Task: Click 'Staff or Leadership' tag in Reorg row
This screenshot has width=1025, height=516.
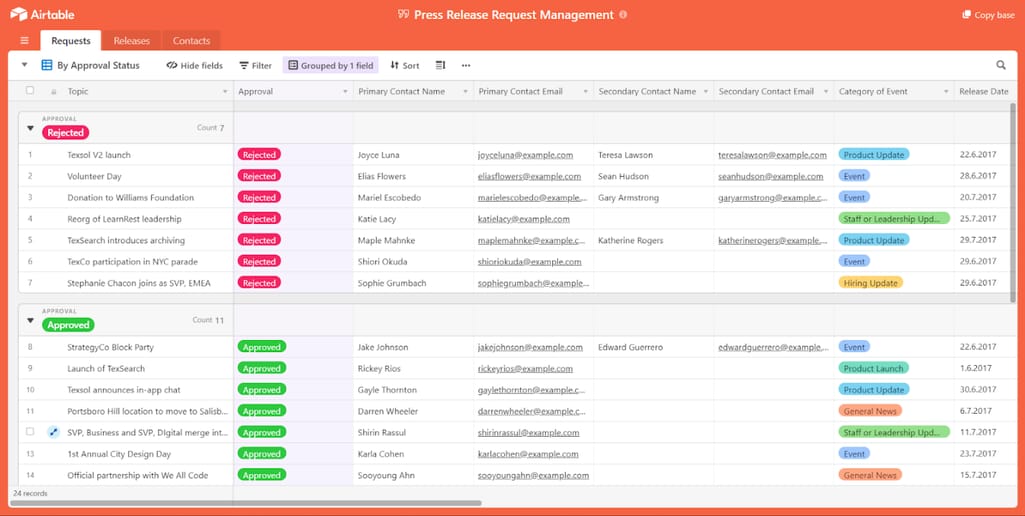Action: point(894,219)
